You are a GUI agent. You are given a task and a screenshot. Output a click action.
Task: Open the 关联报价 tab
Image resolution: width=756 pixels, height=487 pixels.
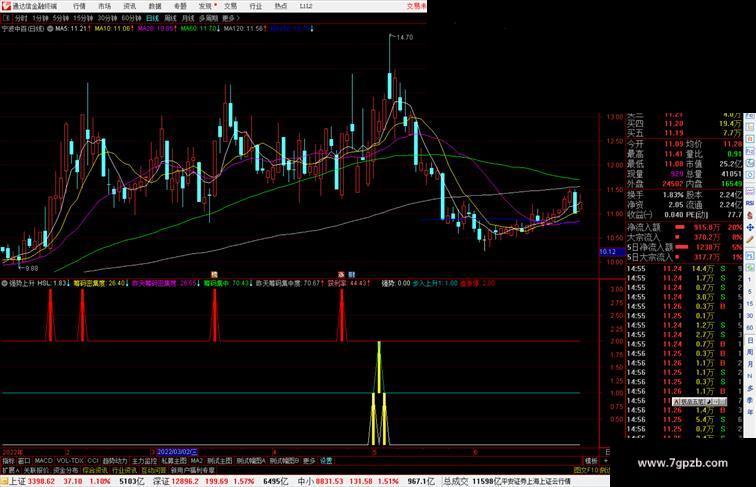click(36, 470)
